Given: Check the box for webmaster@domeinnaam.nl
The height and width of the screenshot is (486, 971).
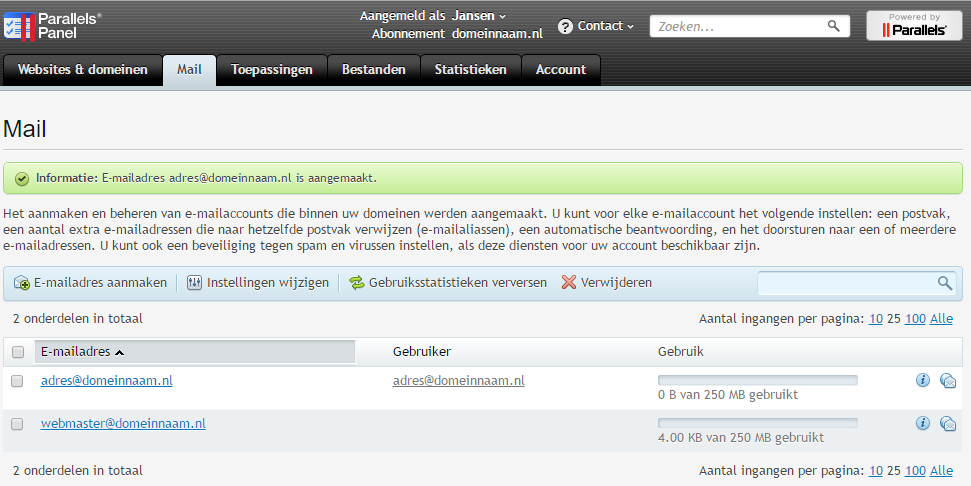Looking at the screenshot, I should (17, 424).
